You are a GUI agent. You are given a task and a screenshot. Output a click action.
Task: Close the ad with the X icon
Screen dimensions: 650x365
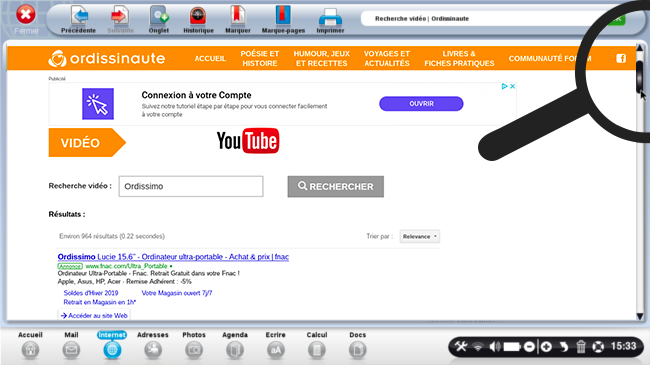click(512, 86)
